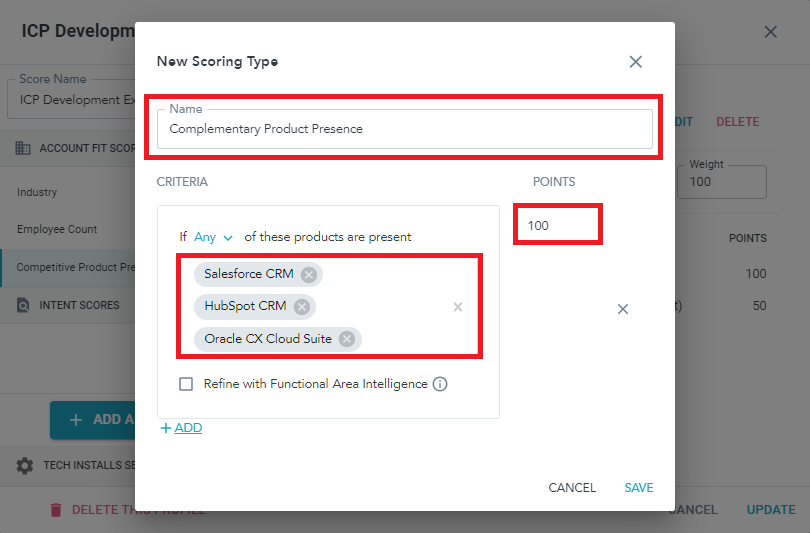
Task: Click the Name input field
Action: click(404, 129)
